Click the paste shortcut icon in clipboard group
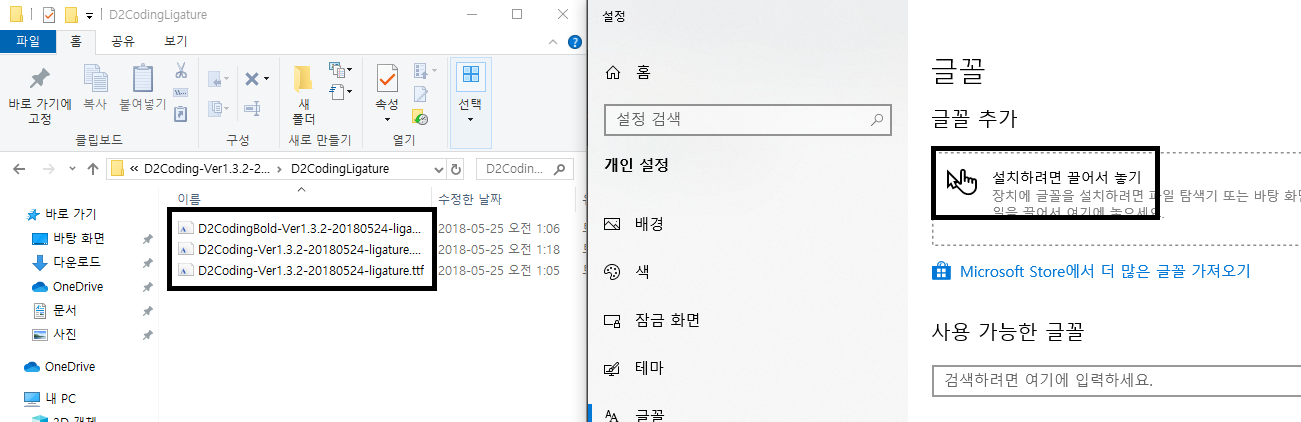Viewport: 1301px width, 422px height. [181, 114]
